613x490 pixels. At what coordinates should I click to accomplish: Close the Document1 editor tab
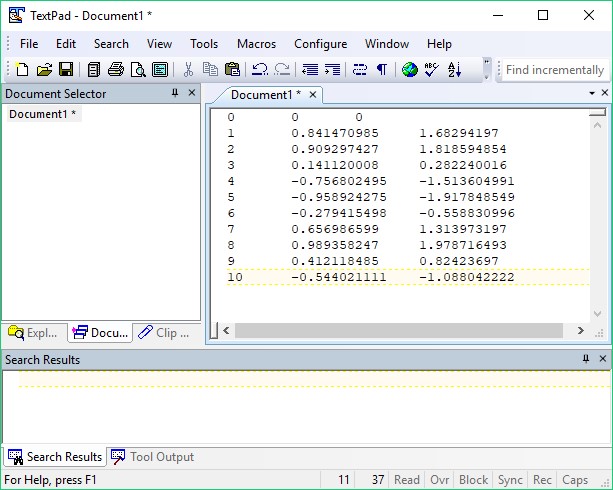tap(313, 95)
